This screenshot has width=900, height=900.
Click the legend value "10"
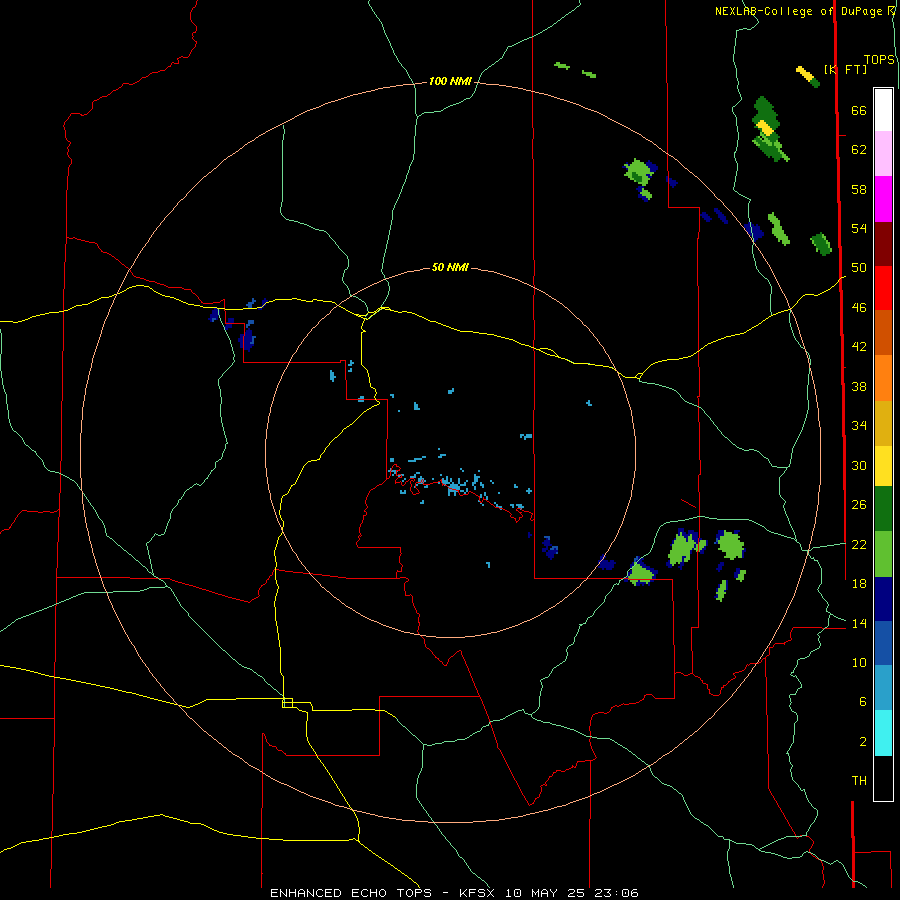coord(859,662)
